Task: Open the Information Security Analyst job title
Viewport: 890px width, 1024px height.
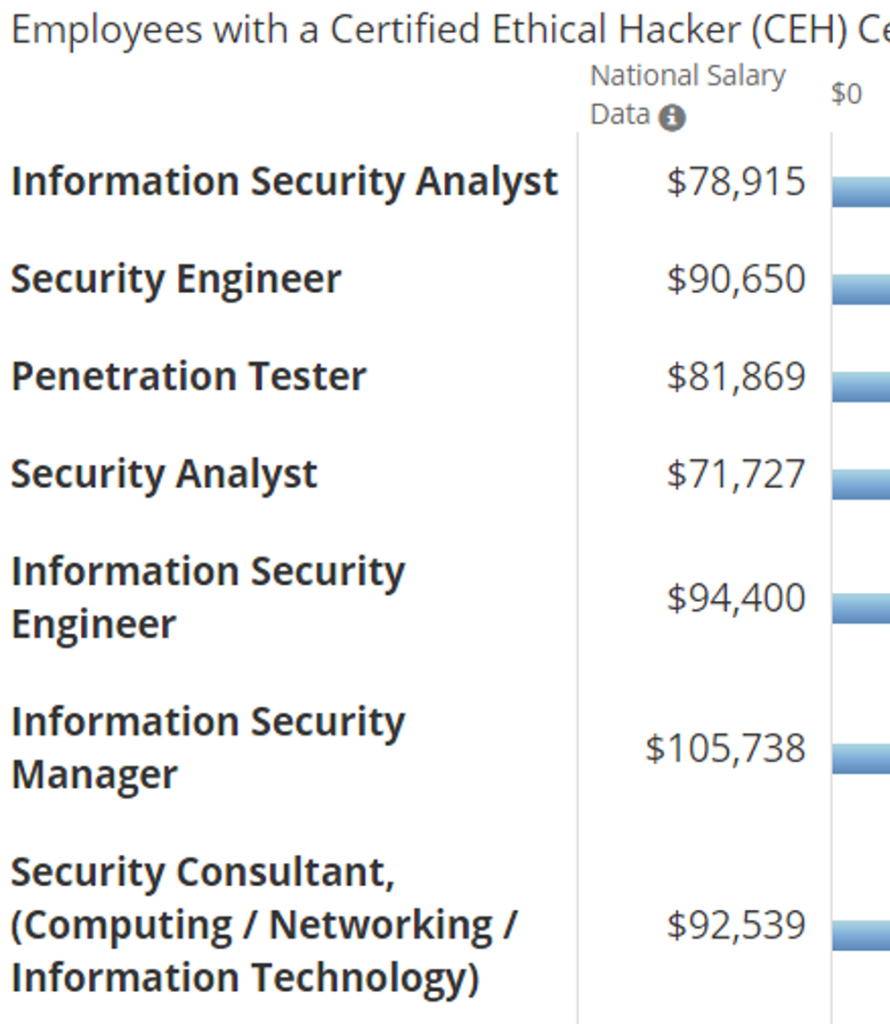Action: click(x=284, y=182)
